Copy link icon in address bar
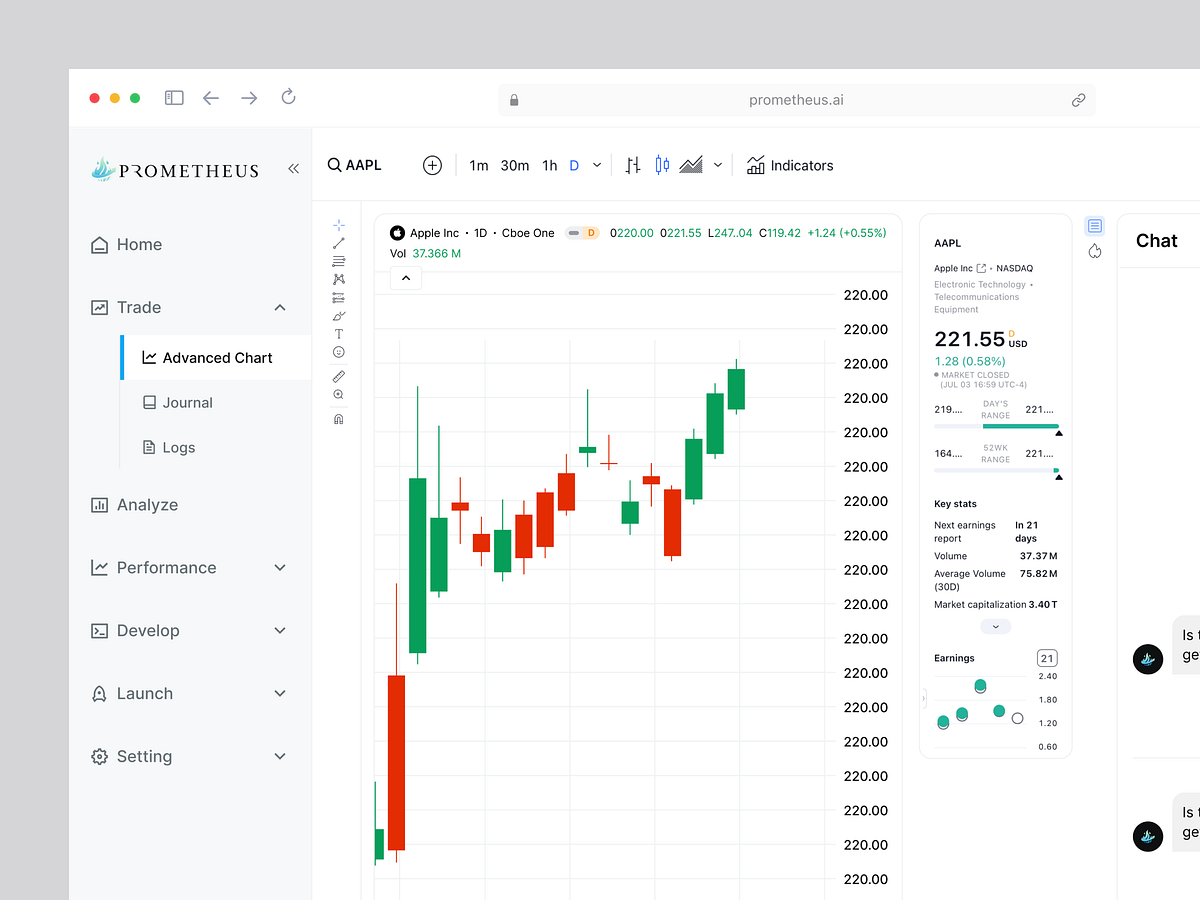1200x900 pixels. click(1078, 100)
